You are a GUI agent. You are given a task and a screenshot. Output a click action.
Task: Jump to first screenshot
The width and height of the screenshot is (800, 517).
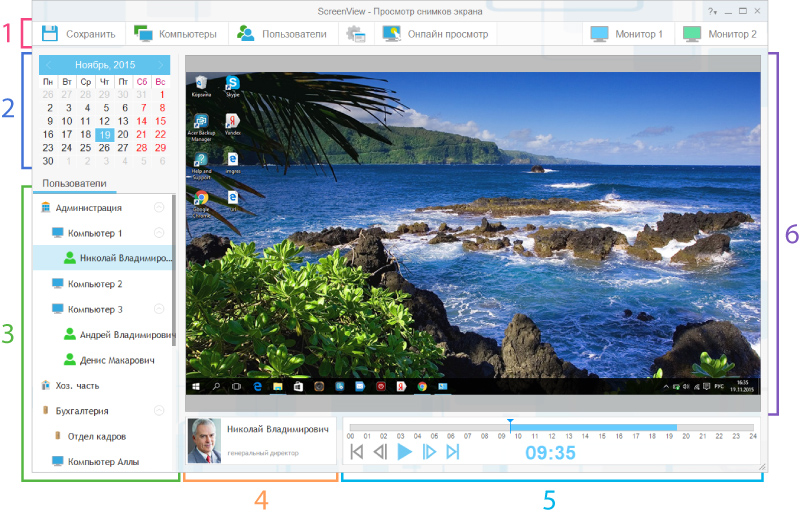click(x=357, y=452)
